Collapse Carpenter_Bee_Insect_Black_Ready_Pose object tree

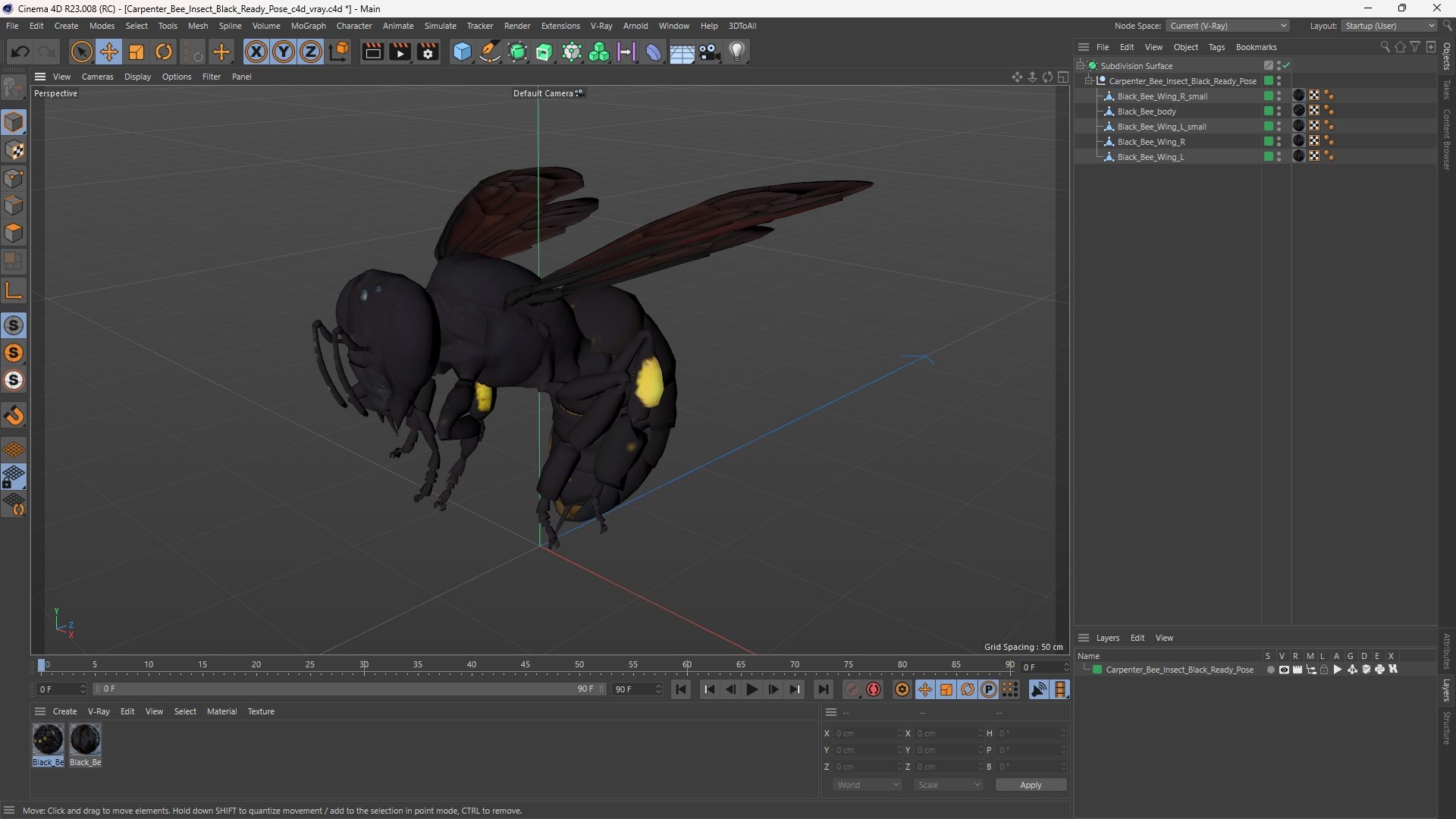point(1089,81)
